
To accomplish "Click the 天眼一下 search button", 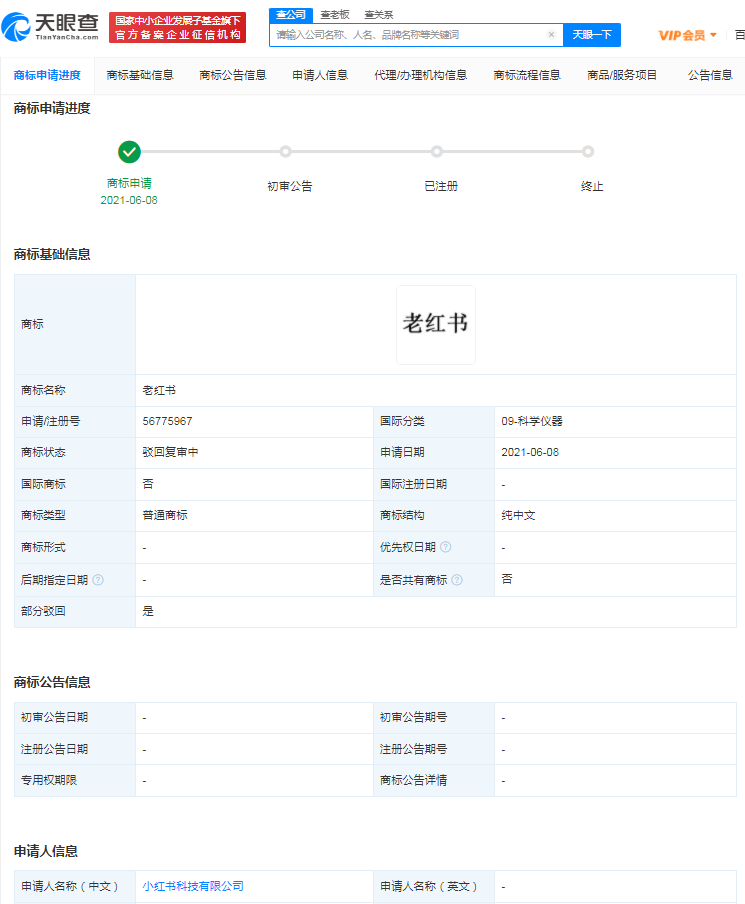I will click(592, 35).
